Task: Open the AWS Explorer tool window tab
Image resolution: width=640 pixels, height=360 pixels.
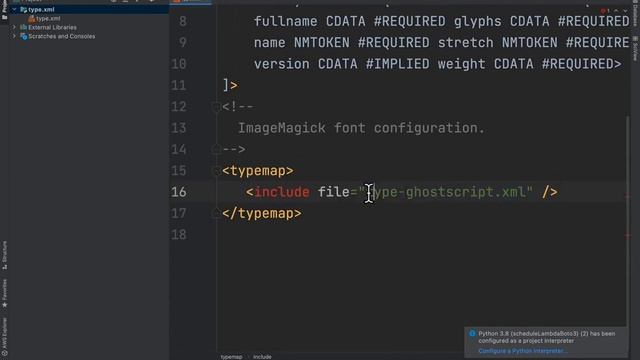Action: [4, 337]
